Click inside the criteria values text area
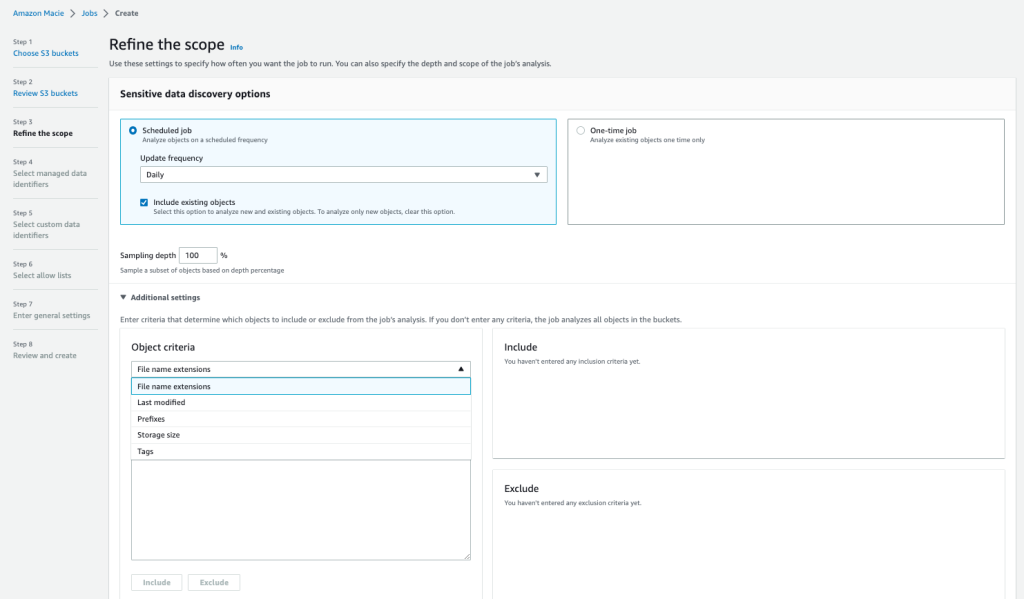The width and height of the screenshot is (1024, 599). pyautogui.click(x=300, y=510)
